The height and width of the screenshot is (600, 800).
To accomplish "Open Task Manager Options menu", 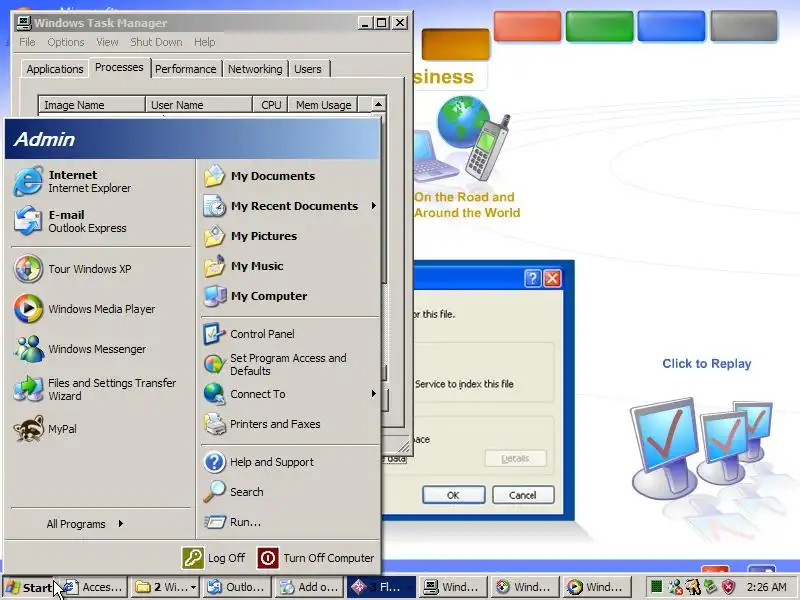I will 66,42.
